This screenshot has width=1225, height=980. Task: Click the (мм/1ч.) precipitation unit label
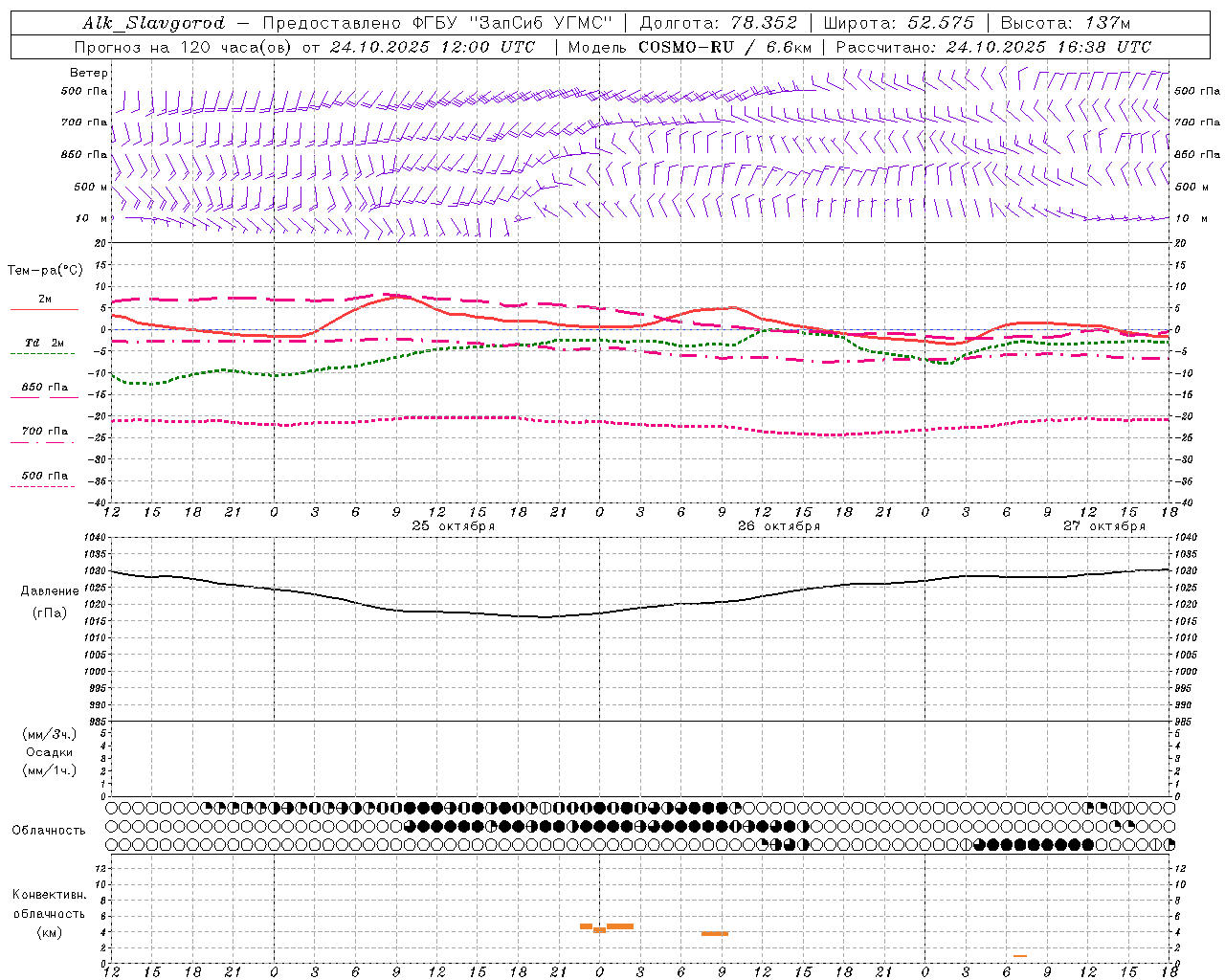click(x=50, y=771)
